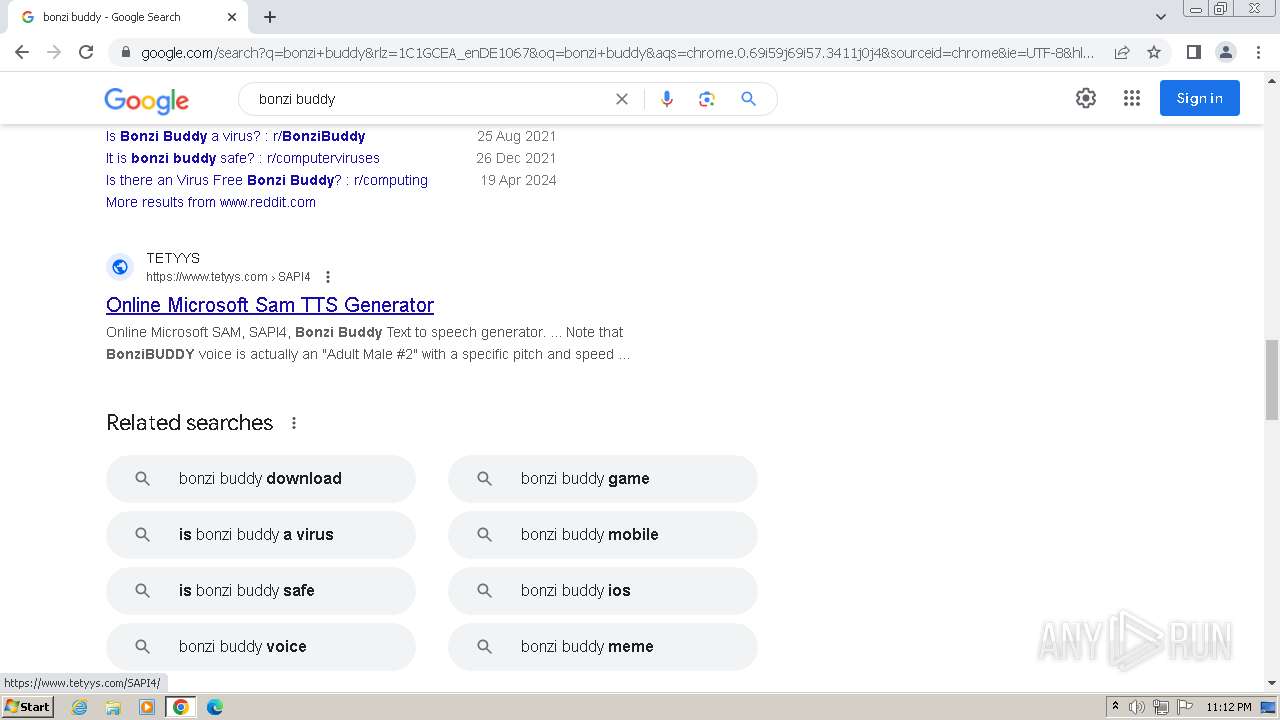This screenshot has height=720, width=1280.
Task: Search by image with Google Lens
Action: point(707,99)
